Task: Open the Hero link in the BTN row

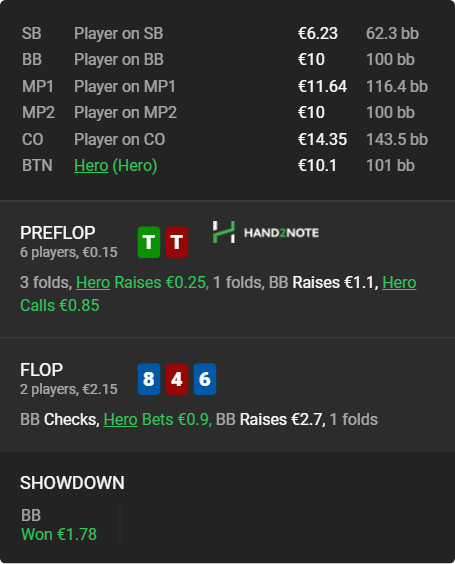Action: [x=91, y=165]
